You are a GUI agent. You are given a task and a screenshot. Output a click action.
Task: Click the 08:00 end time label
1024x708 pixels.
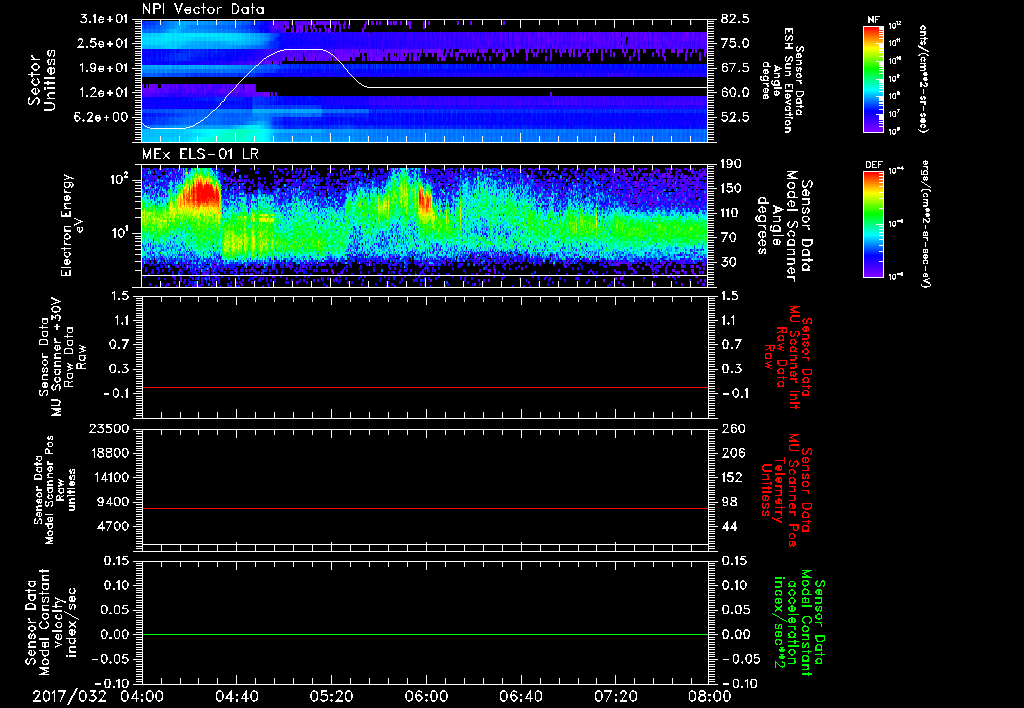[x=709, y=695]
